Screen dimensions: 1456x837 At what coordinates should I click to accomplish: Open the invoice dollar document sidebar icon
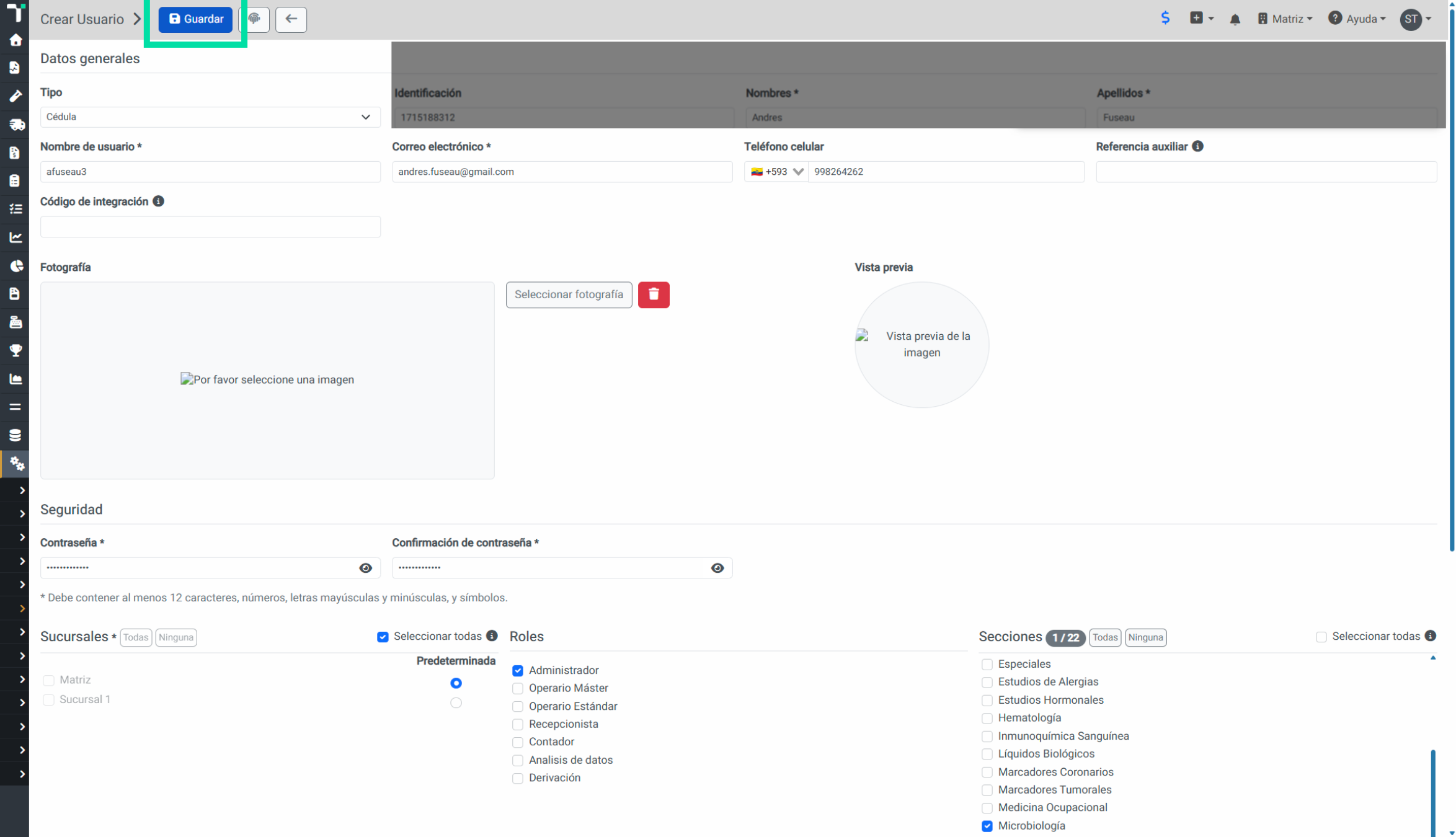(15, 153)
